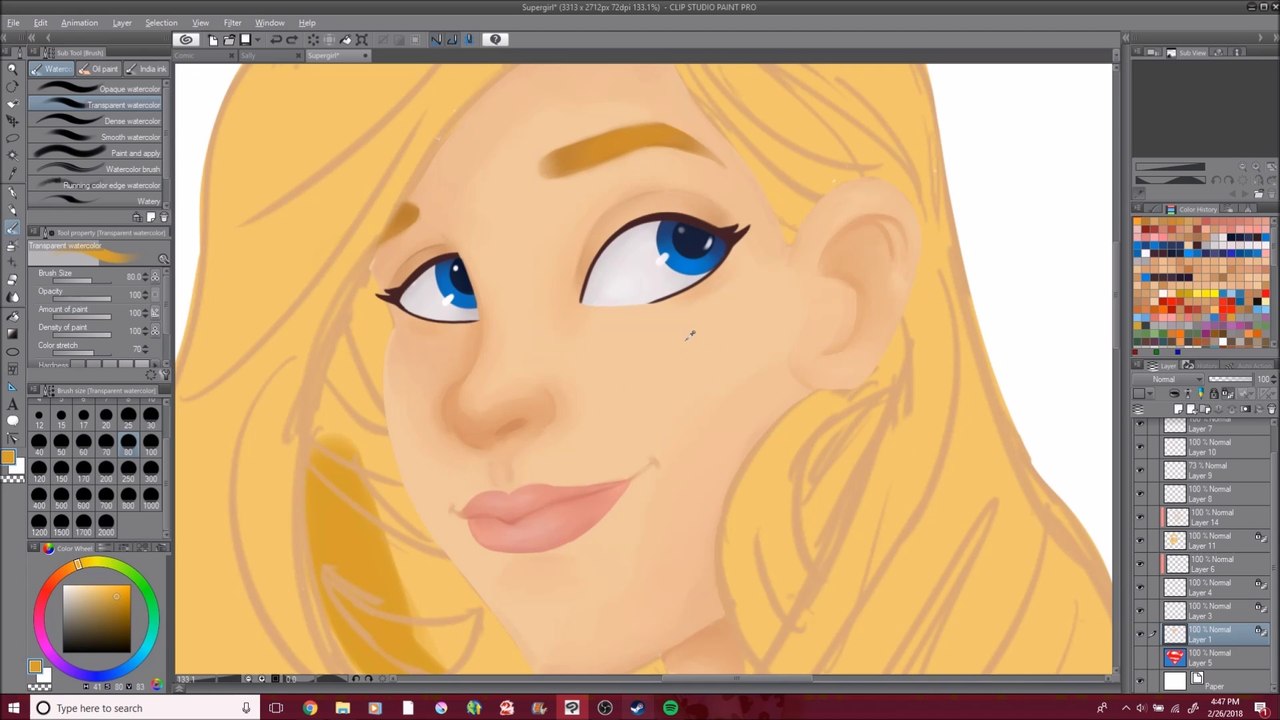Hide Layer 14 visibility
1280x720 pixels.
(1140, 517)
